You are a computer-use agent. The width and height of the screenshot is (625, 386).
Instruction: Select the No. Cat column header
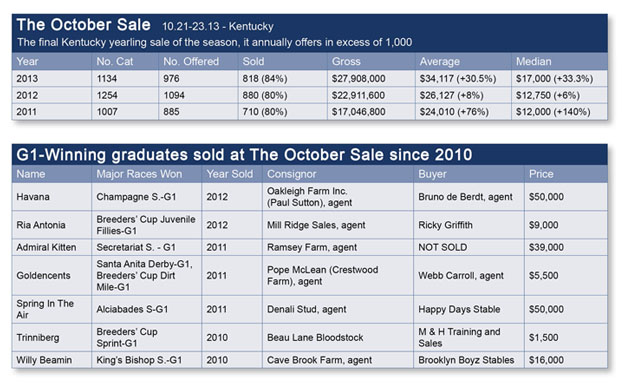(115, 61)
